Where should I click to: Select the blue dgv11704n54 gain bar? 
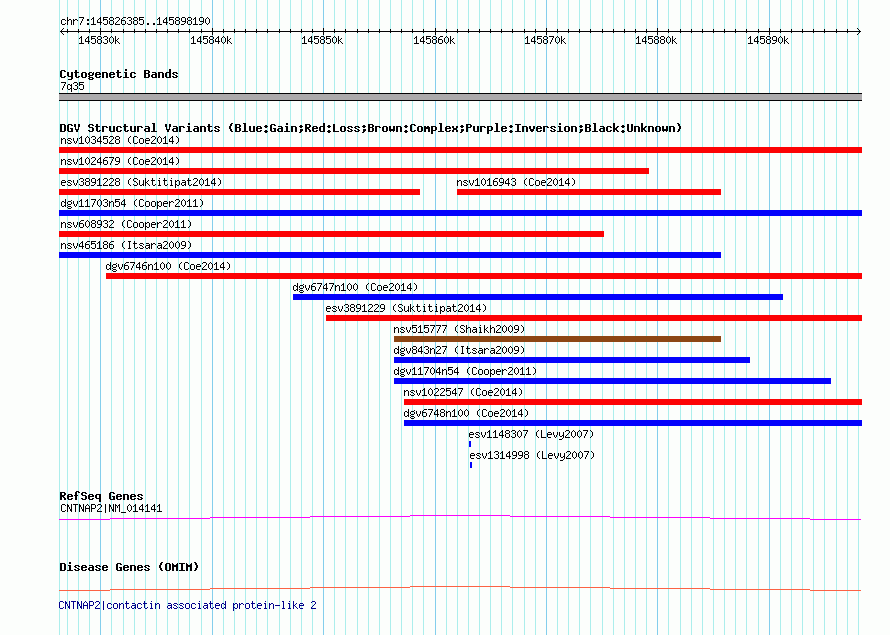coord(612,381)
